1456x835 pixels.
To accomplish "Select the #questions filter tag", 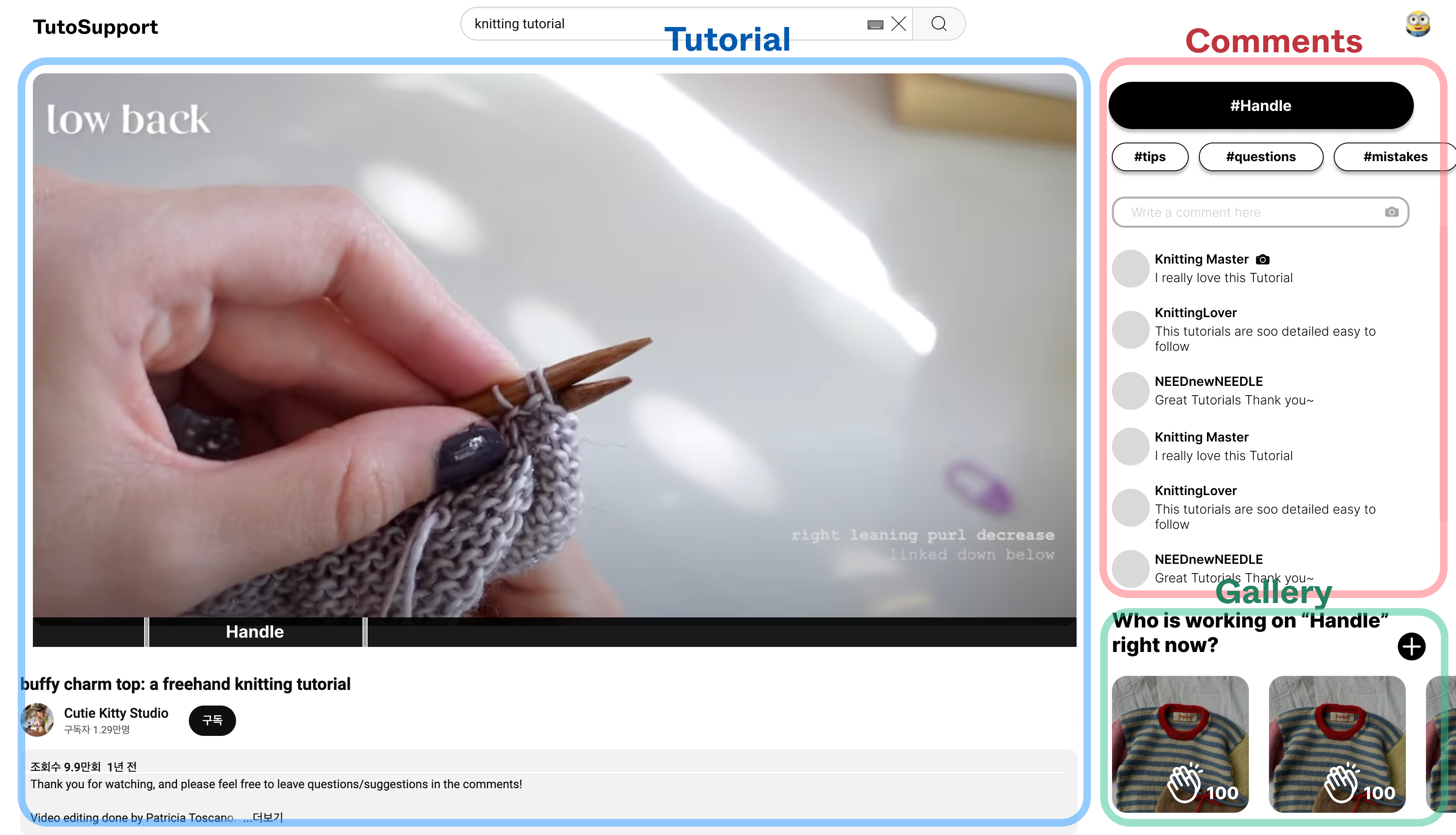I will click(1260, 156).
